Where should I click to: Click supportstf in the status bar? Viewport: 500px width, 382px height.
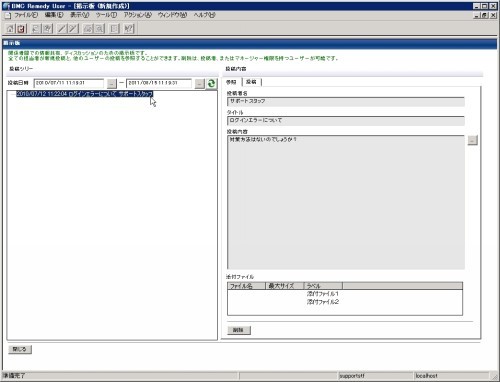point(352,376)
